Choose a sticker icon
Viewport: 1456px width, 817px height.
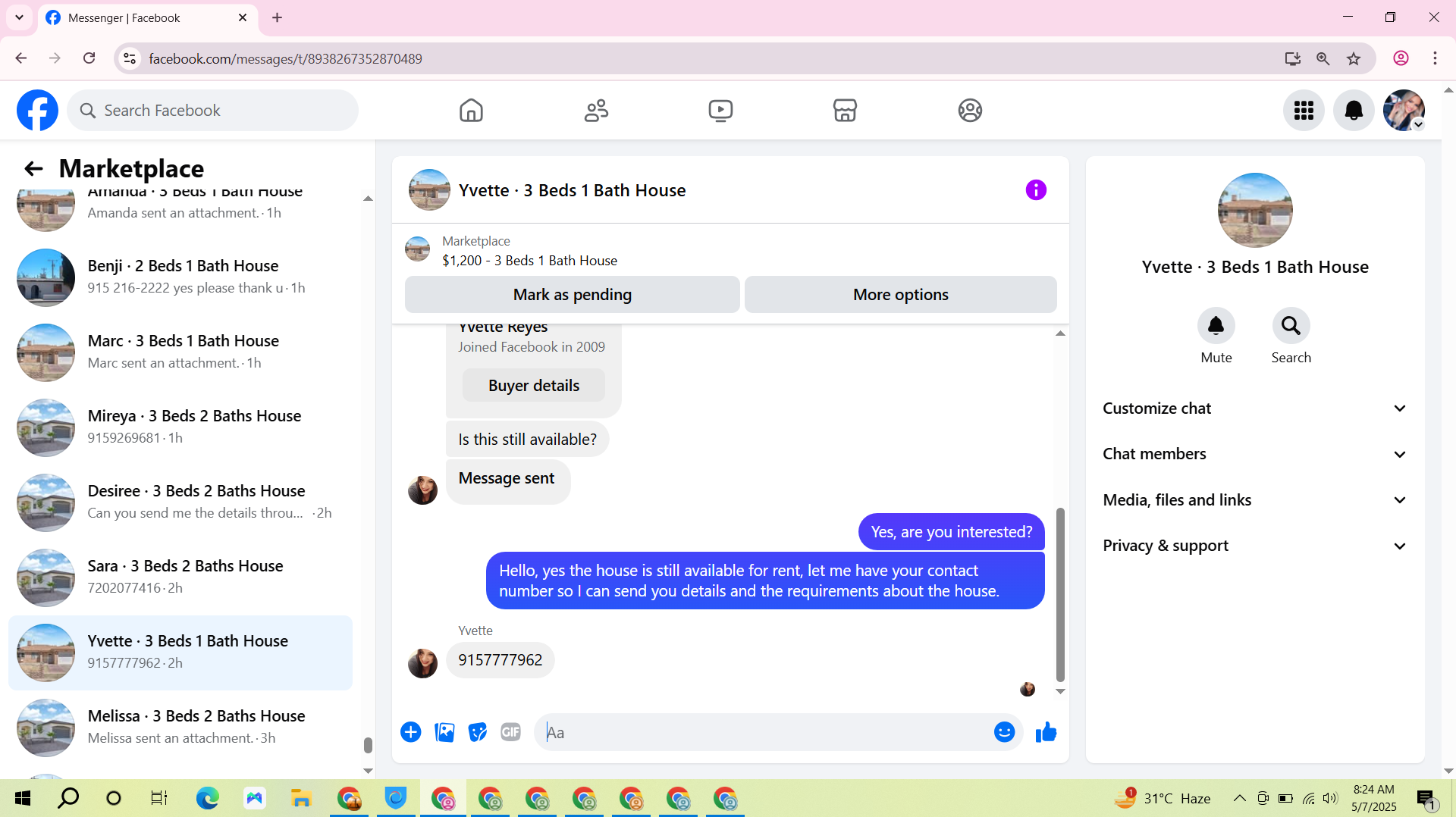tap(478, 732)
